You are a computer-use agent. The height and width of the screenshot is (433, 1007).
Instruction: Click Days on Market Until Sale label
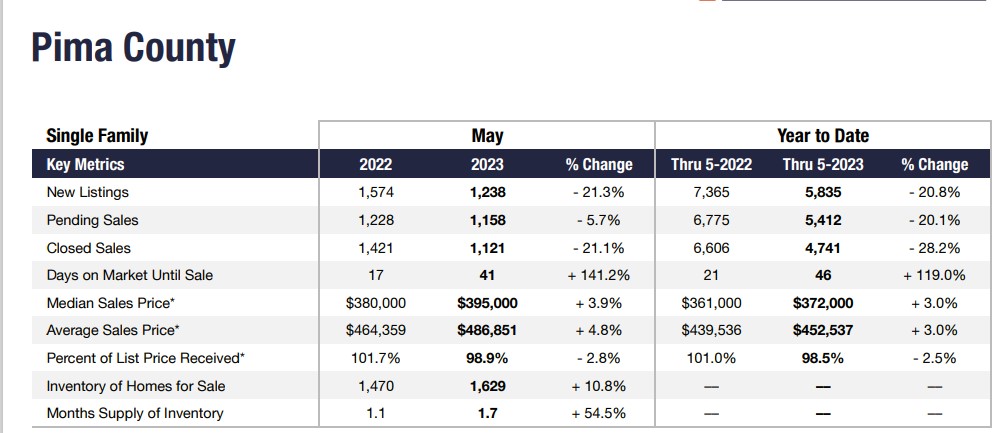click(130, 275)
